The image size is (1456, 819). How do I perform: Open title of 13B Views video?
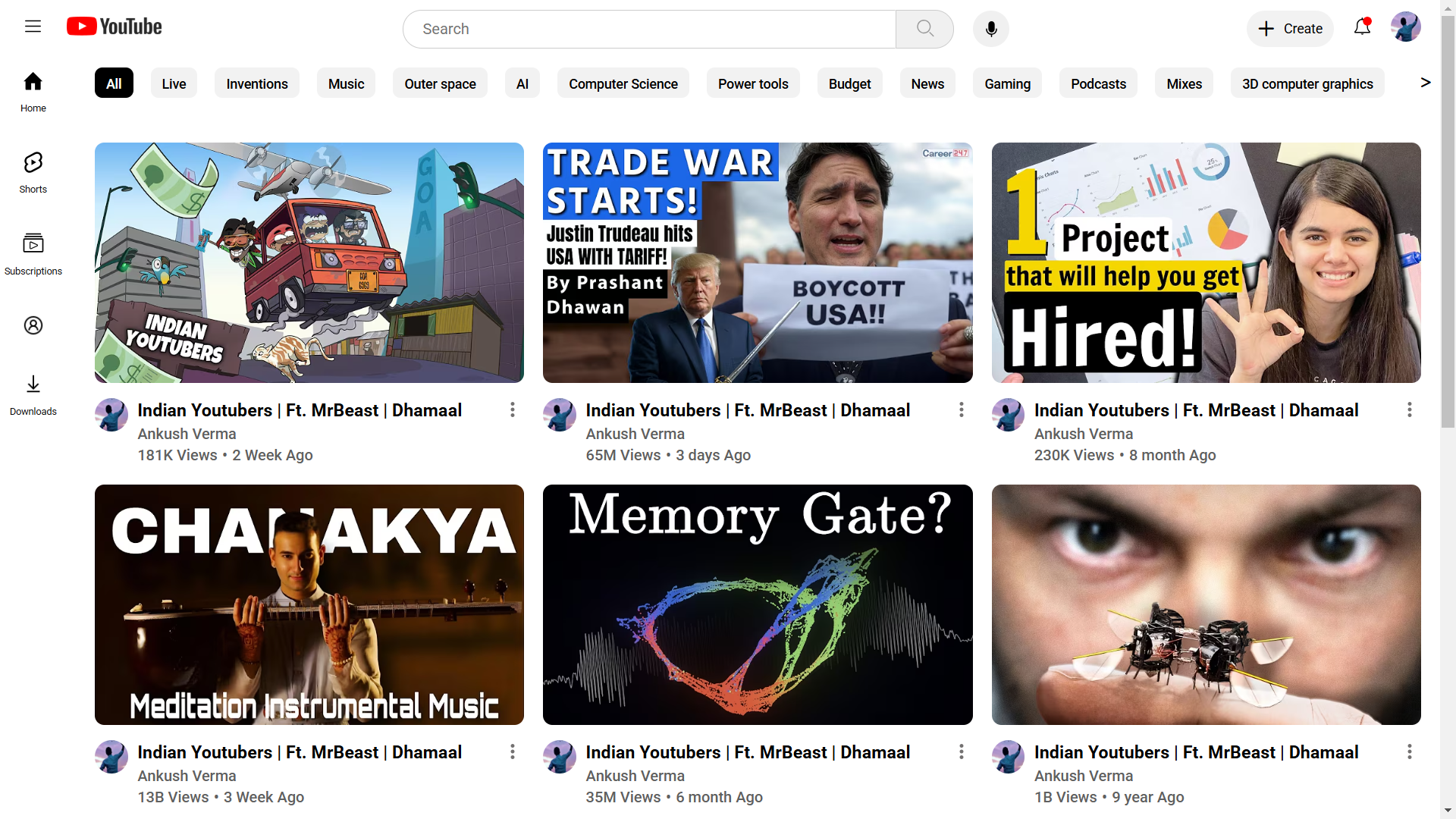click(x=300, y=752)
